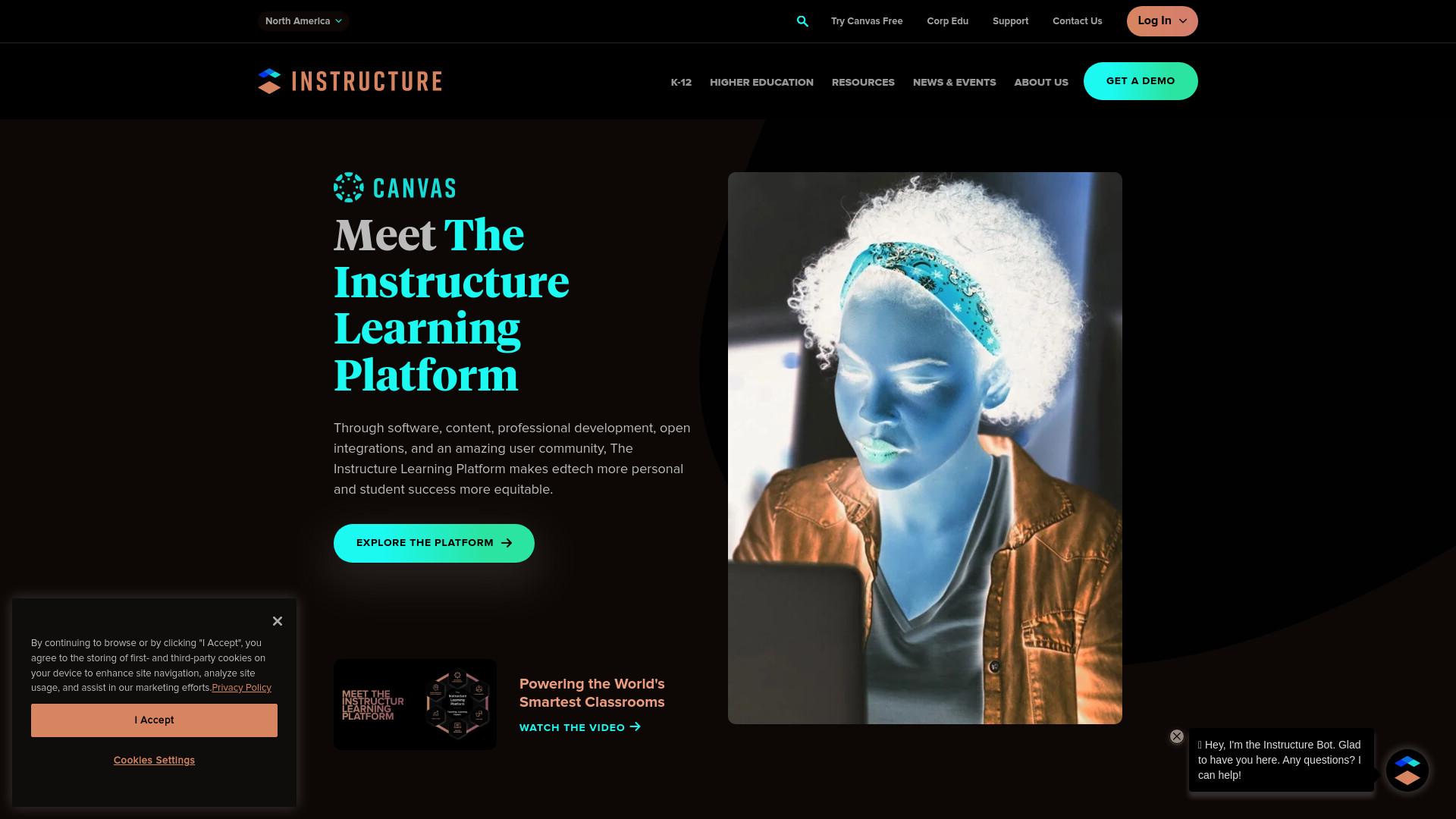
Task: Open the Instructure Bot chat icon
Action: (x=1407, y=770)
